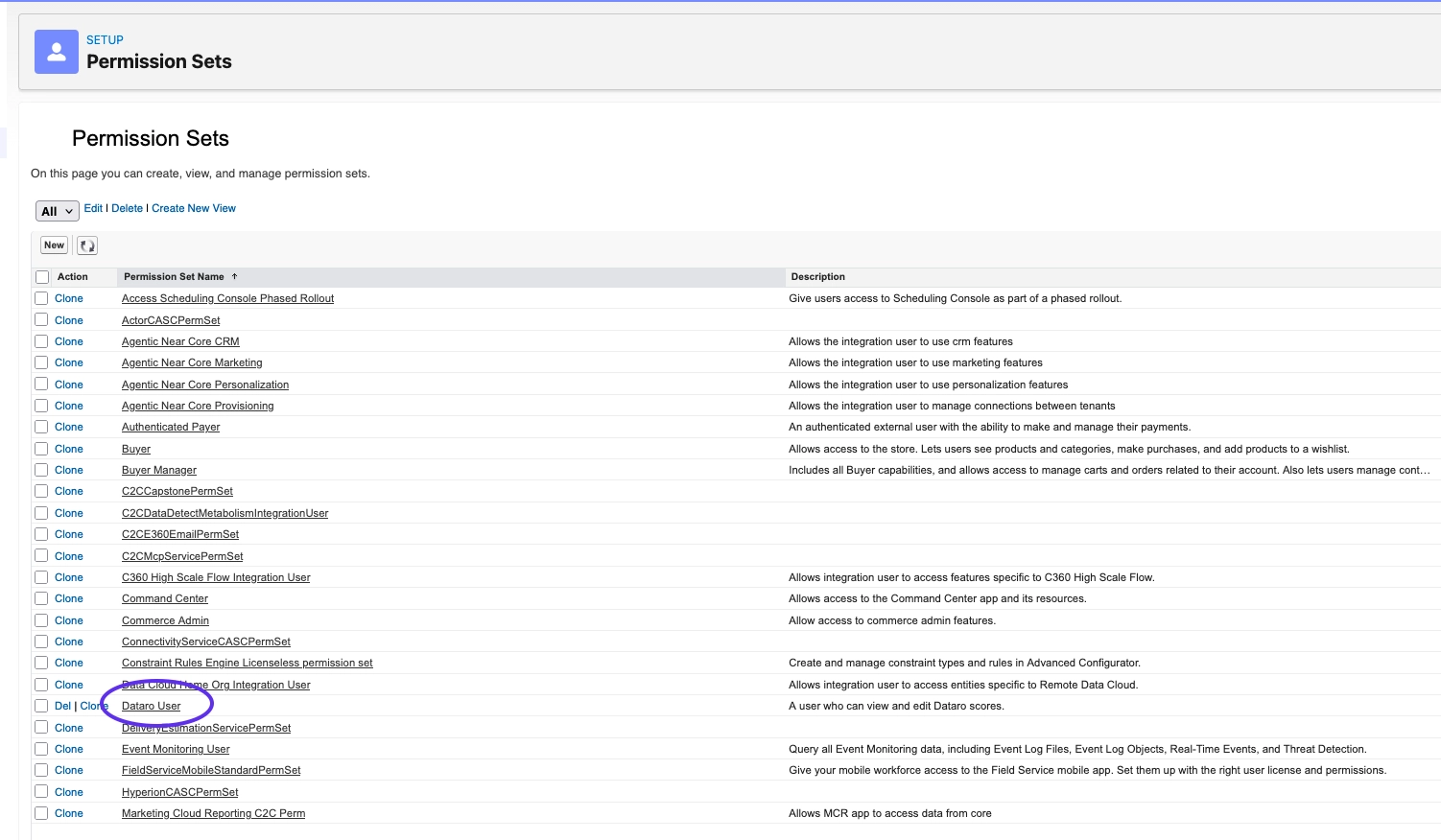Clone the Event Monitoring User set

[x=69, y=749]
